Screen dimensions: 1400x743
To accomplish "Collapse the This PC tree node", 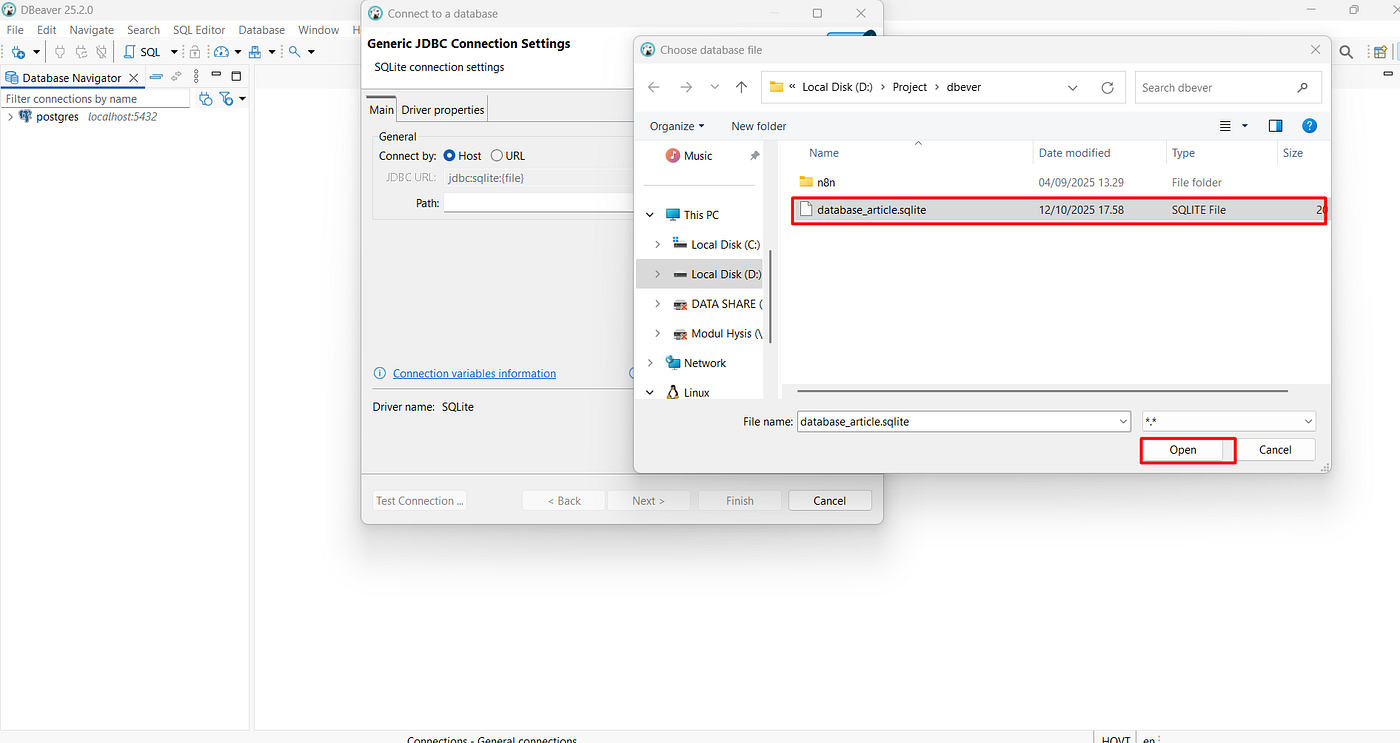I will pyautogui.click(x=650, y=215).
